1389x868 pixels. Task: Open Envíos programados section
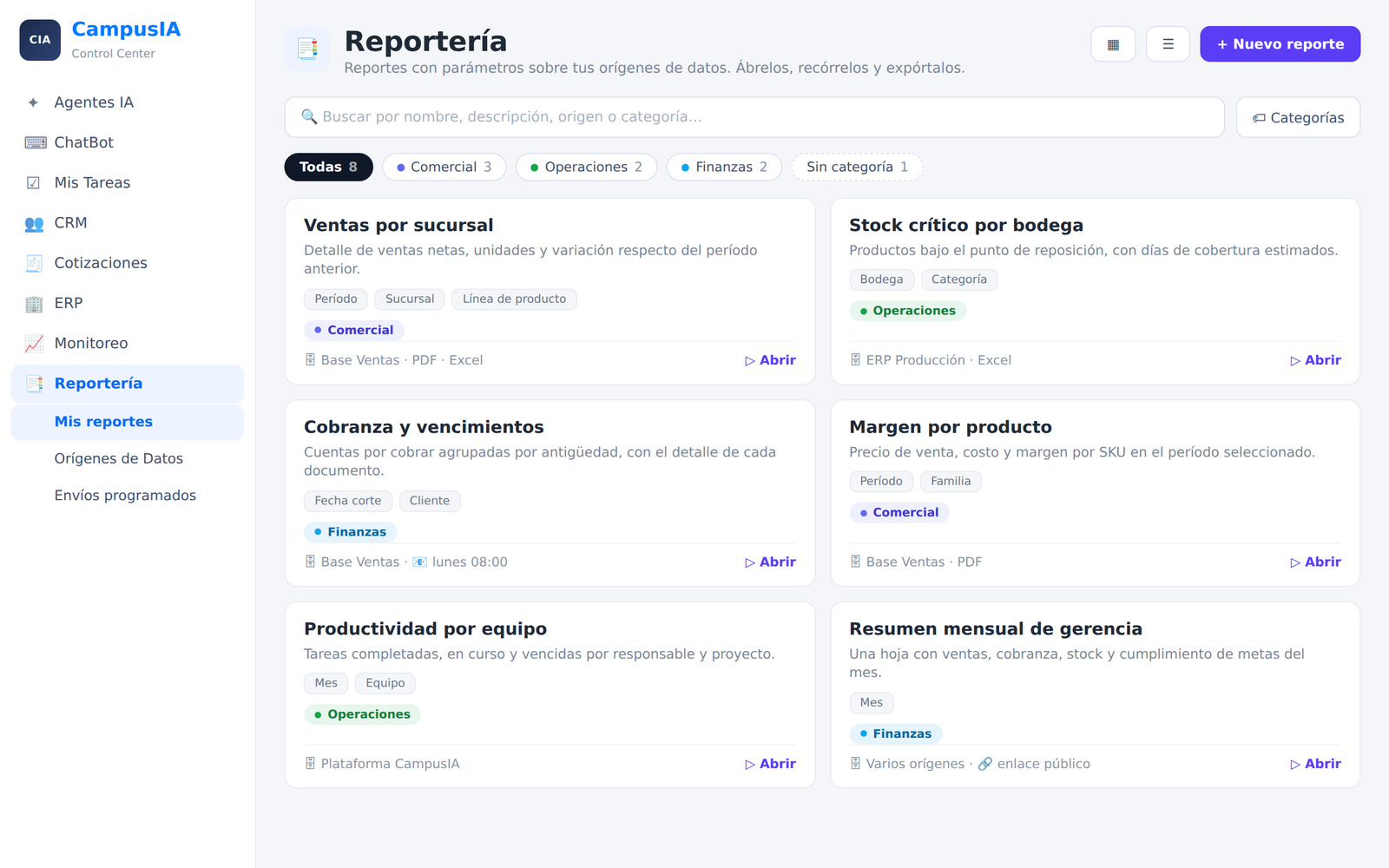[128, 496]
